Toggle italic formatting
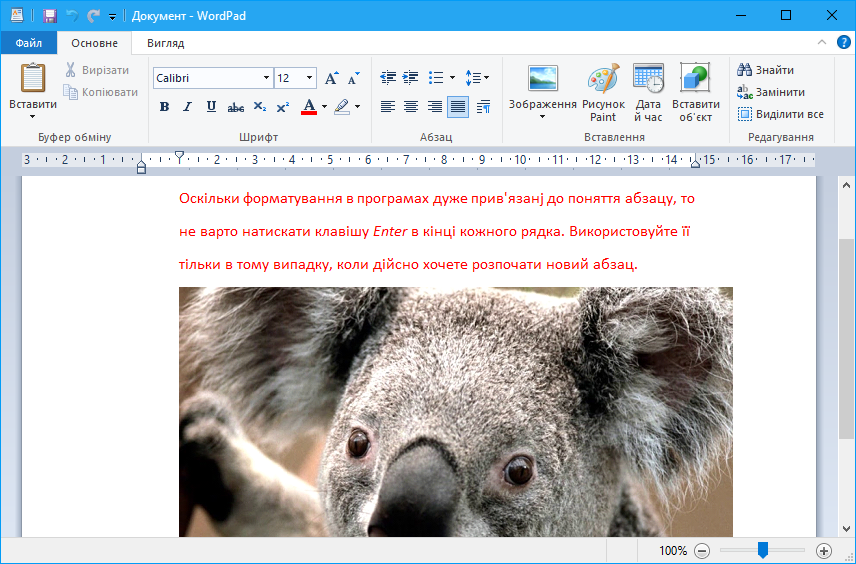 [188, 106]
